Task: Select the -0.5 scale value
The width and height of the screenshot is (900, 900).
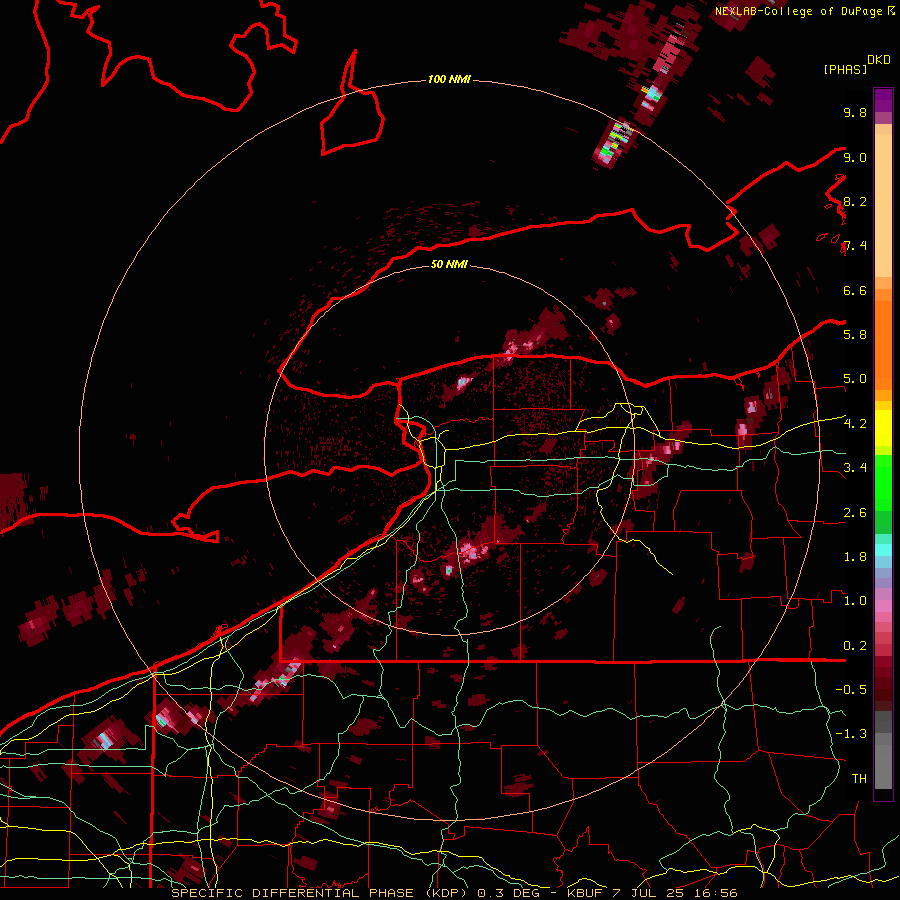Action: pyautogui.click(x=851, y=690)
